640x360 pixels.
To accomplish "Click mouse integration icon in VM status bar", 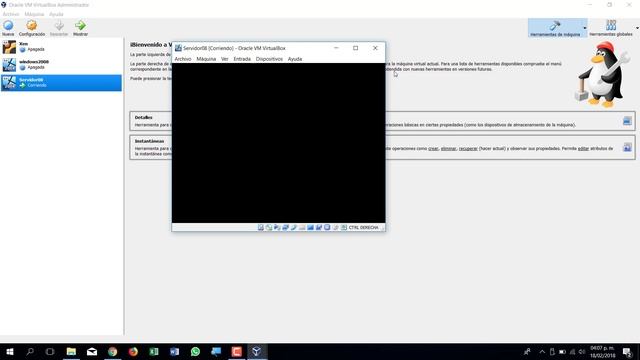I will point(336,227).
